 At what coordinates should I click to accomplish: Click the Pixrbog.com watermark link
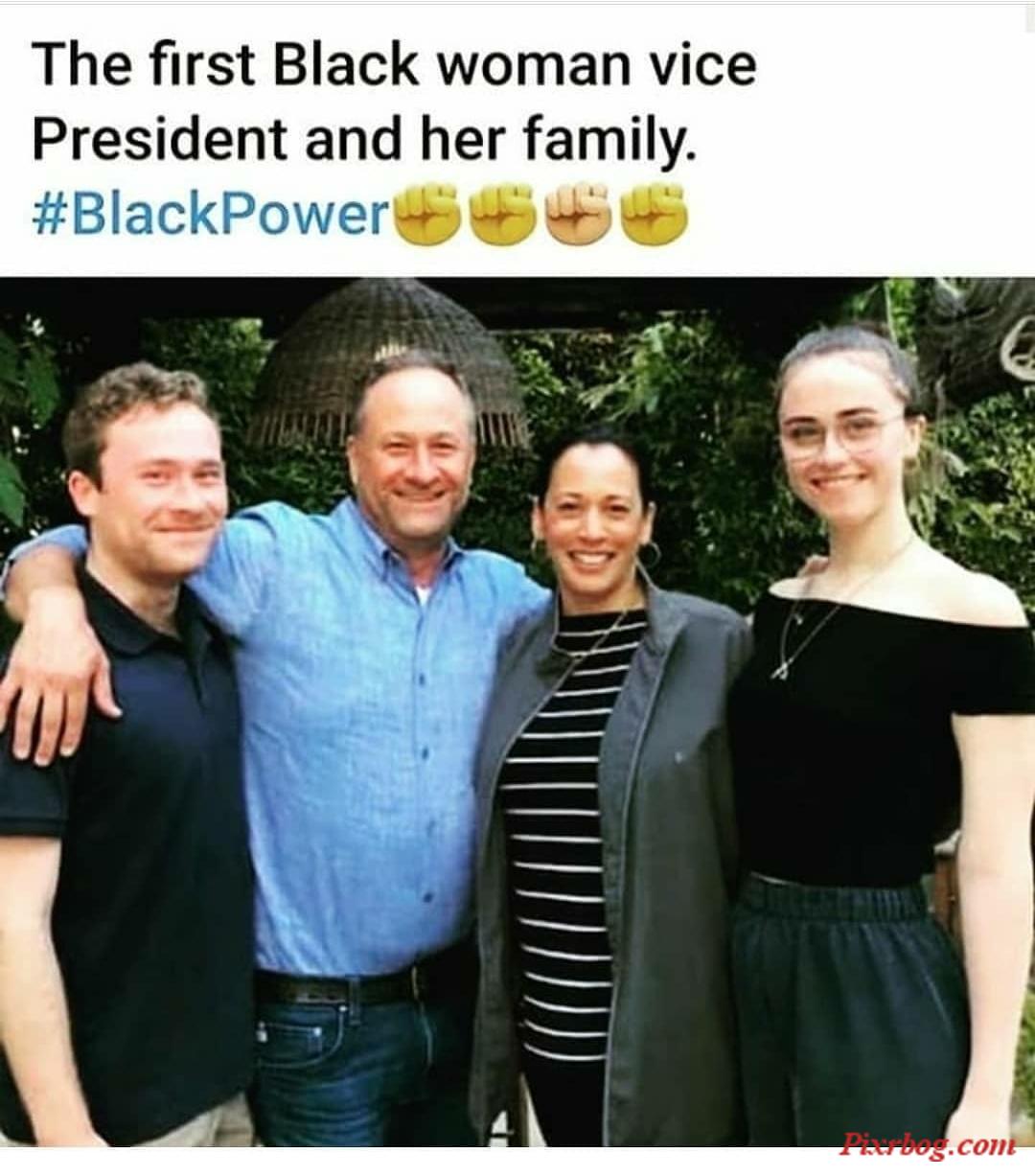(928, 1144)
